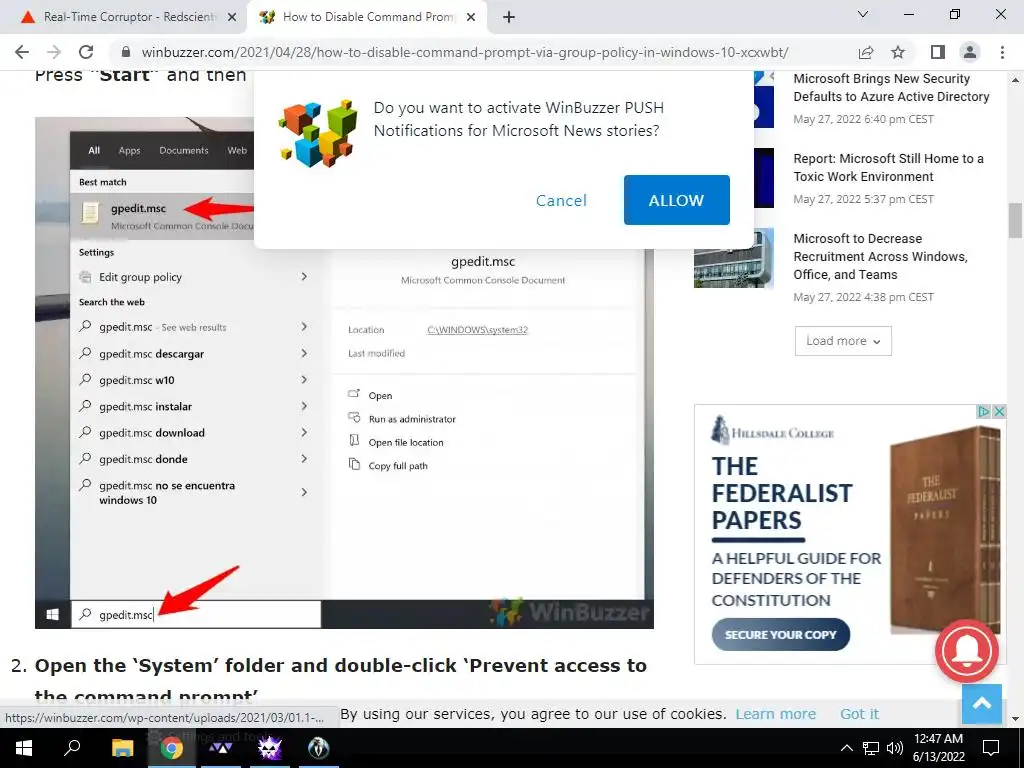Screen dimensions: 1024x768
Task: Open the Windows action center notifications
Action: click(991, 748)
